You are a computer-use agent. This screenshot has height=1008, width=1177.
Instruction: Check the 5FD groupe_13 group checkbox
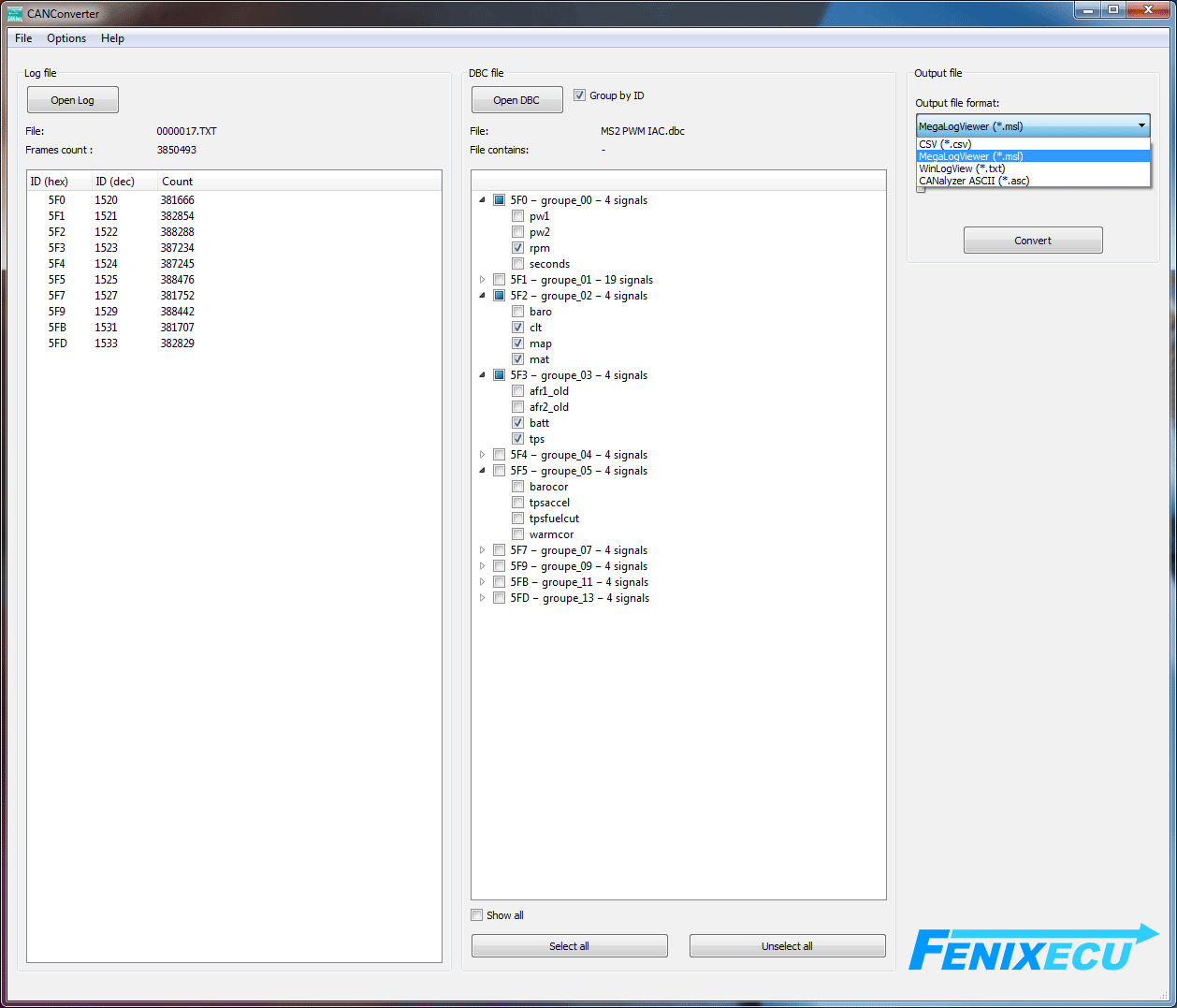coord(500,598)
